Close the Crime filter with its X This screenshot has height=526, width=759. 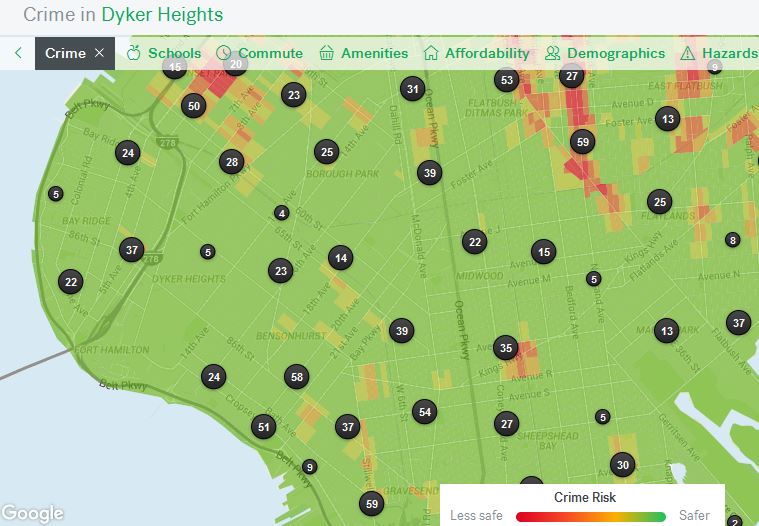pyautogui.click(x=99, y=53)
